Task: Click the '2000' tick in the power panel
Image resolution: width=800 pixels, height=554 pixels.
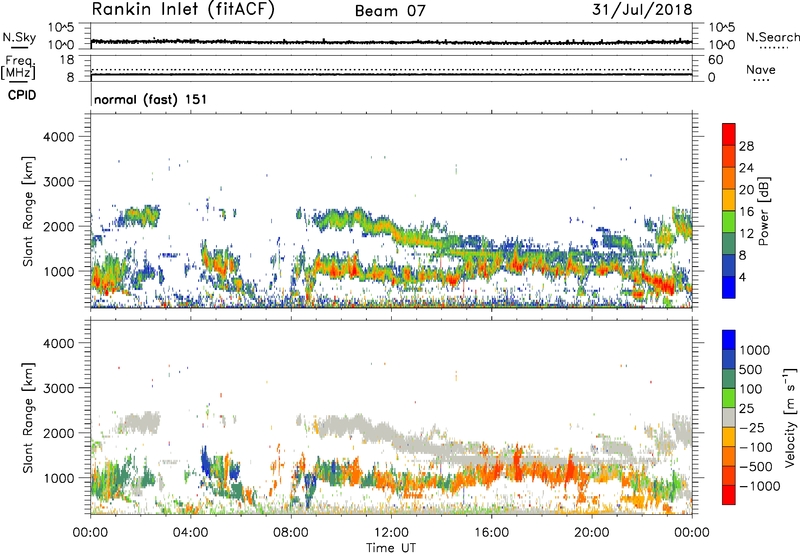Action: [59, 226]
